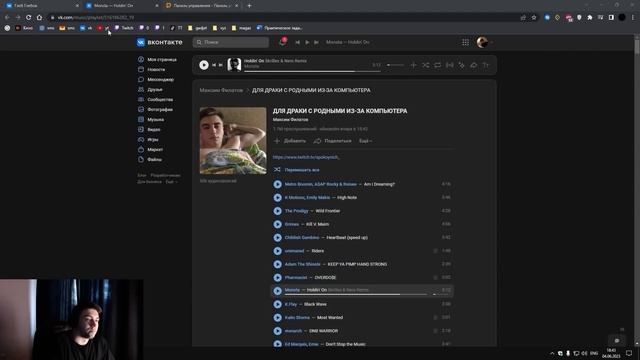Play the track High Note
The width and height of the screenshot is (640, 360).
point(278,198)
